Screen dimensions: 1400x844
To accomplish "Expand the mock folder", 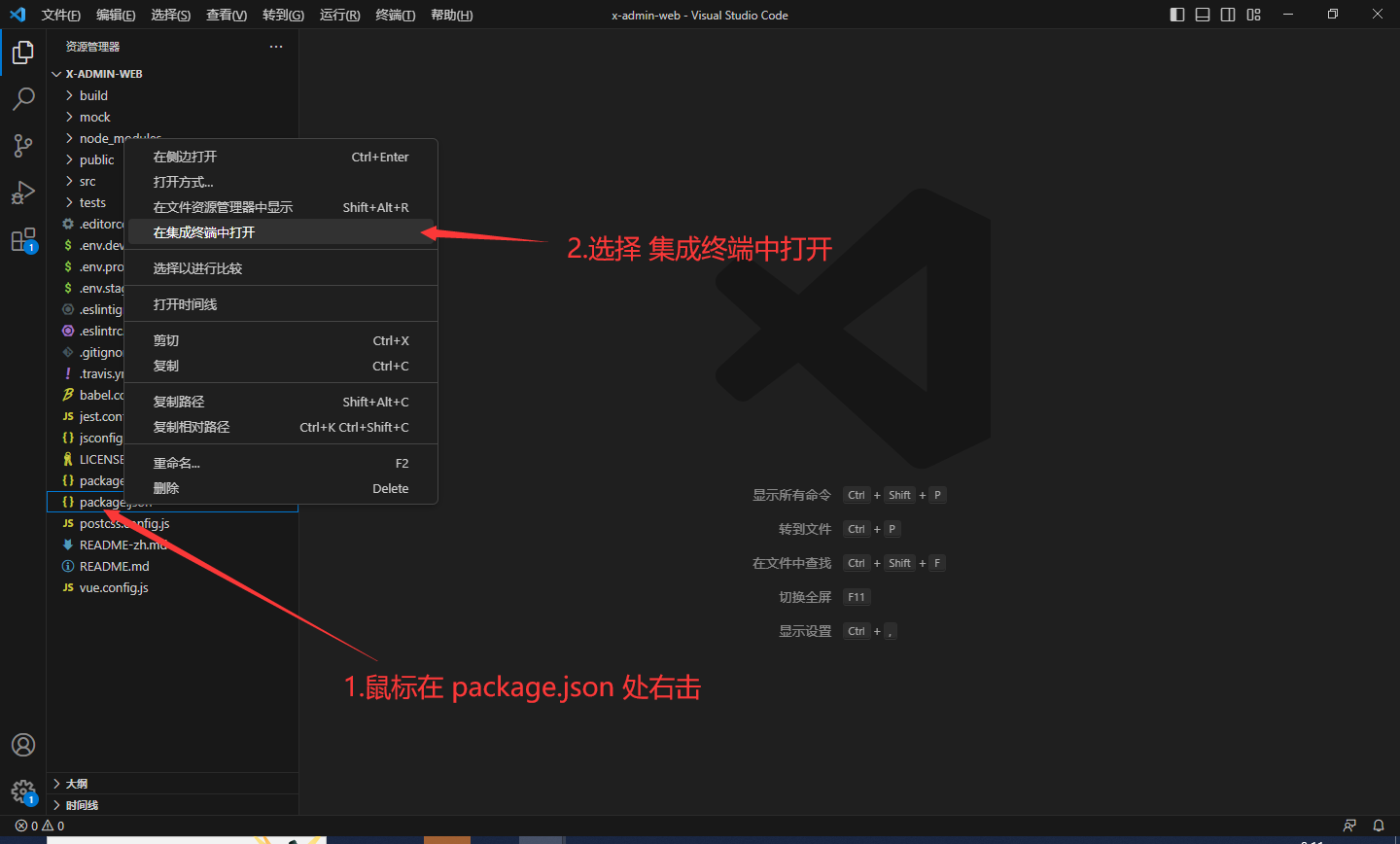I will [x=172, y=117].
